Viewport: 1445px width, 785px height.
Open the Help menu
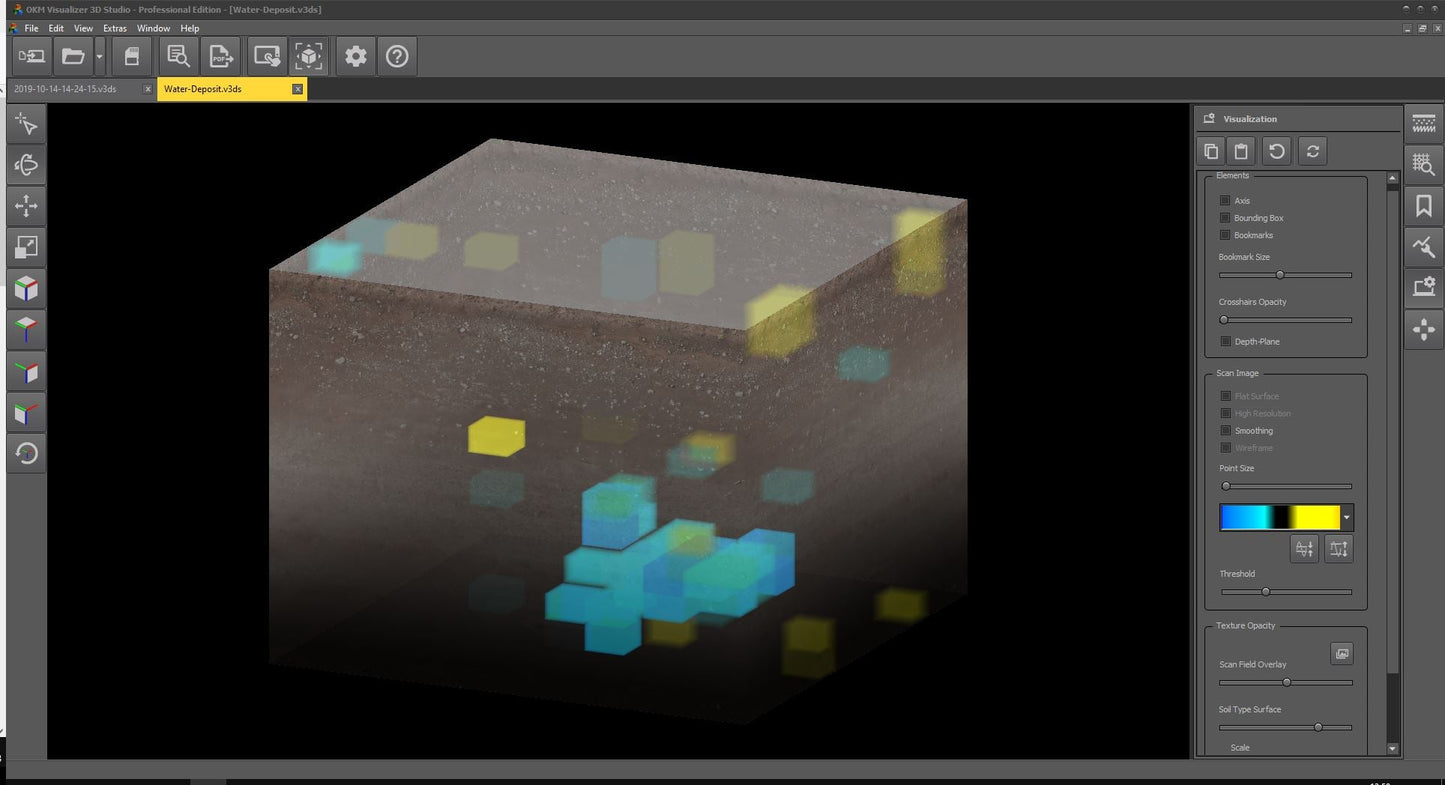click(190, 28)
